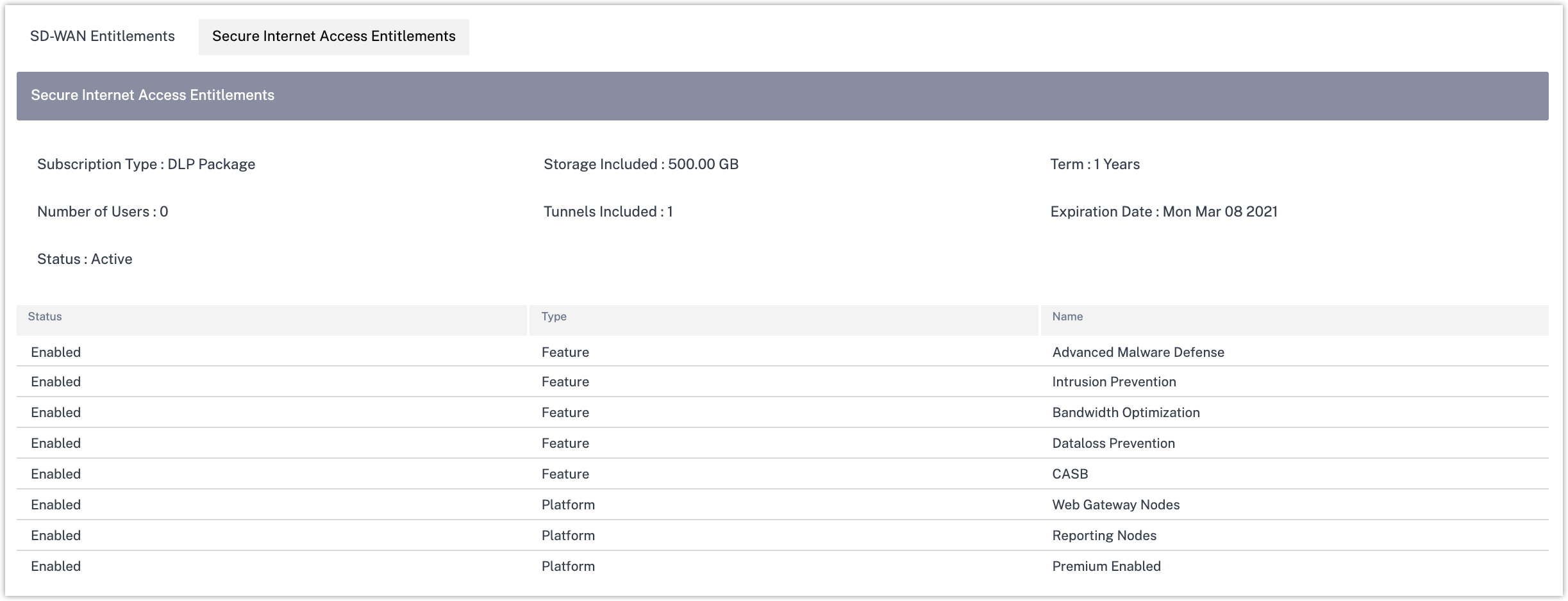Click 'Expiration Date : Mon Mar 08 2021'

(x=1164, y=212)
